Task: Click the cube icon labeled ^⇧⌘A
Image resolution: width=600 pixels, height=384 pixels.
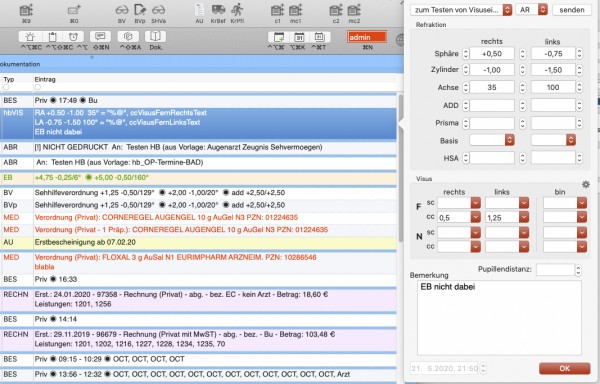Action: coord(128,37)
